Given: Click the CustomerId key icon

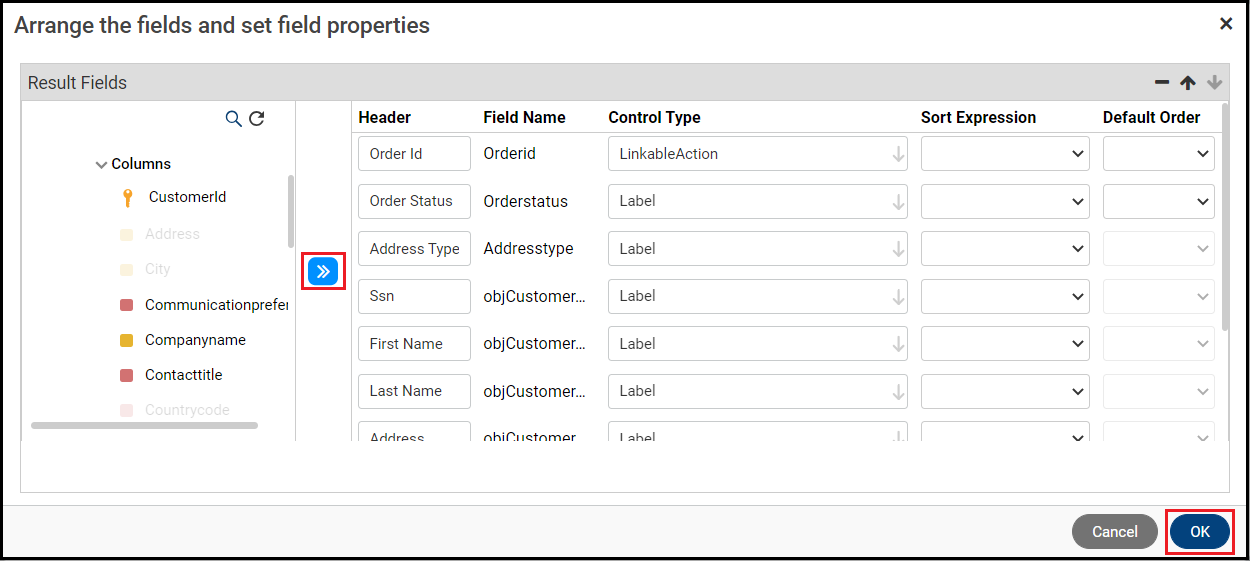Looking at the screenshot, I should tap(127, 198).
